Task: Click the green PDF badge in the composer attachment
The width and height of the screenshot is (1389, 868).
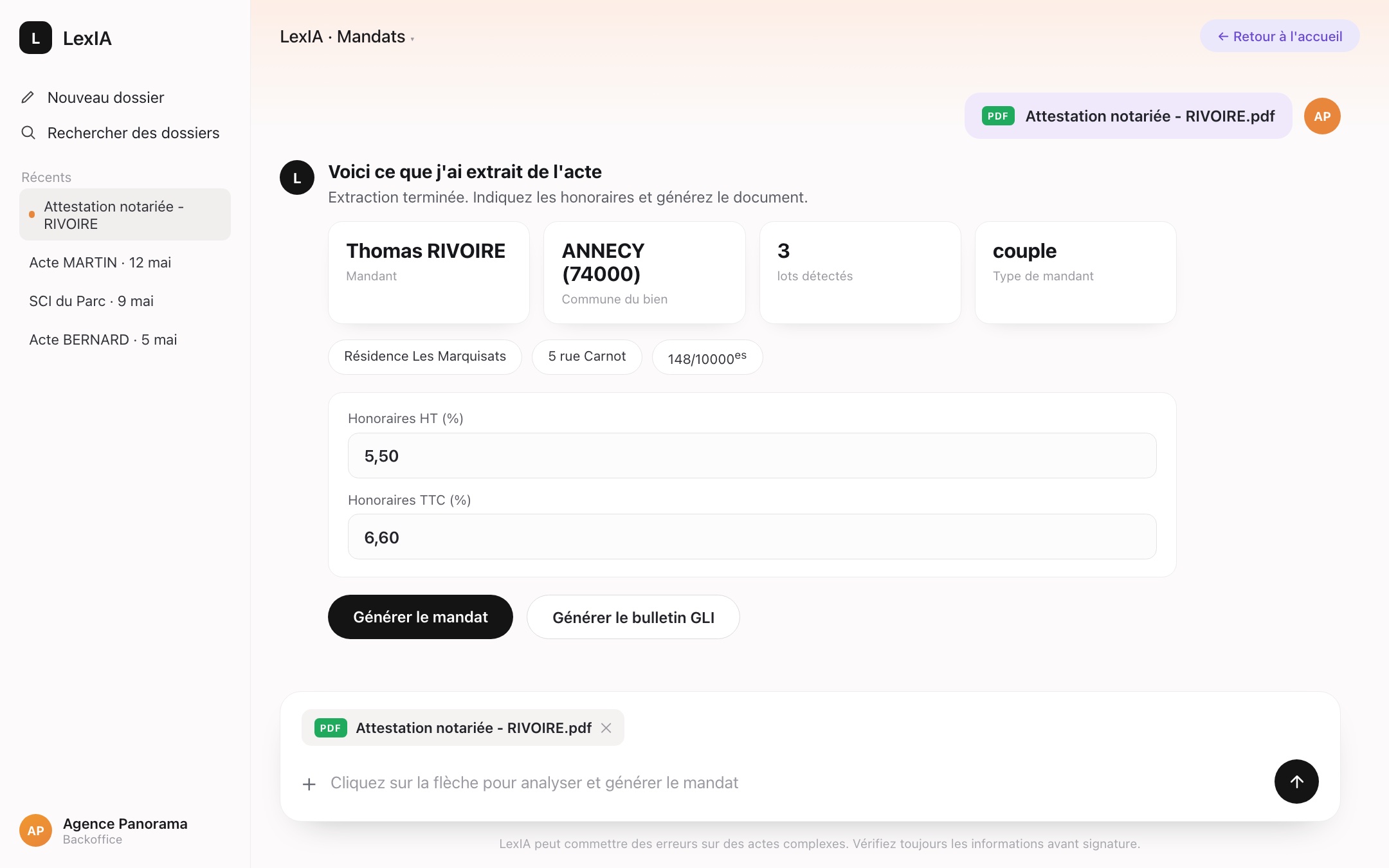Action: [x=331, y=728]
